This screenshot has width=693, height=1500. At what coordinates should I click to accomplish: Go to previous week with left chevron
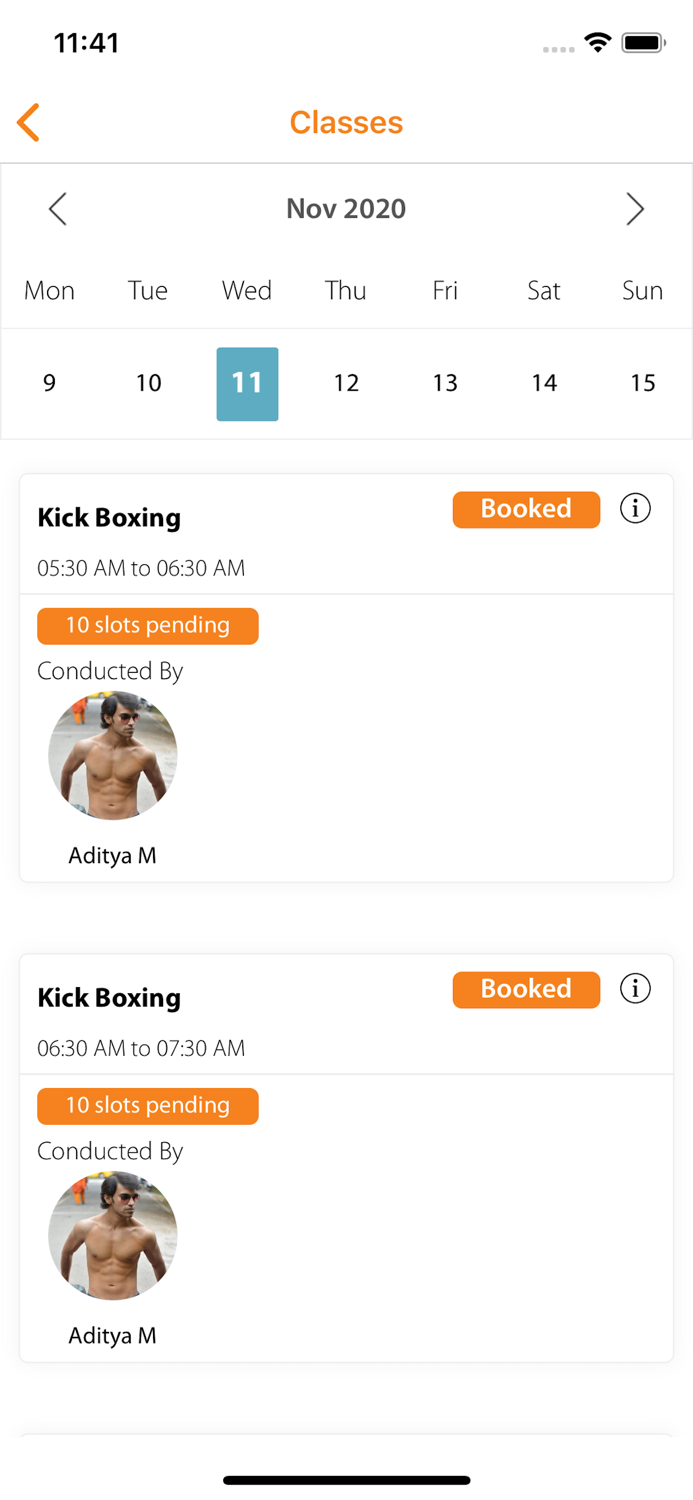click(x=58, y=209)
